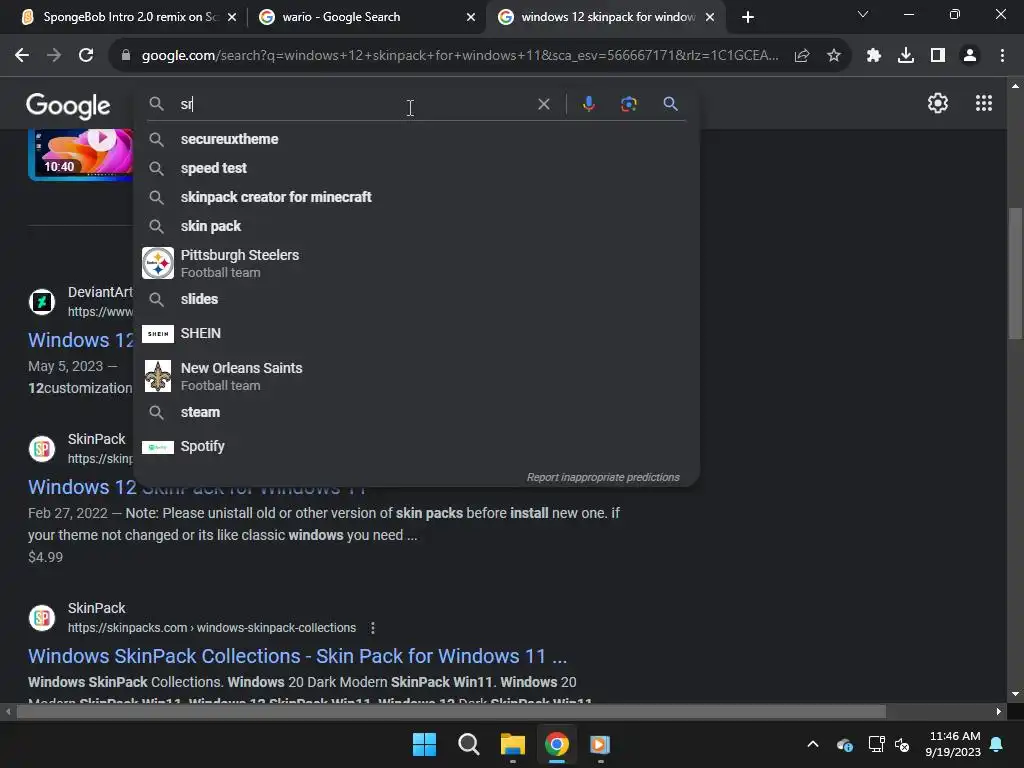Show hidden tray icons chevron
This screenshot has width=1024, height=768.
[813, 744]
